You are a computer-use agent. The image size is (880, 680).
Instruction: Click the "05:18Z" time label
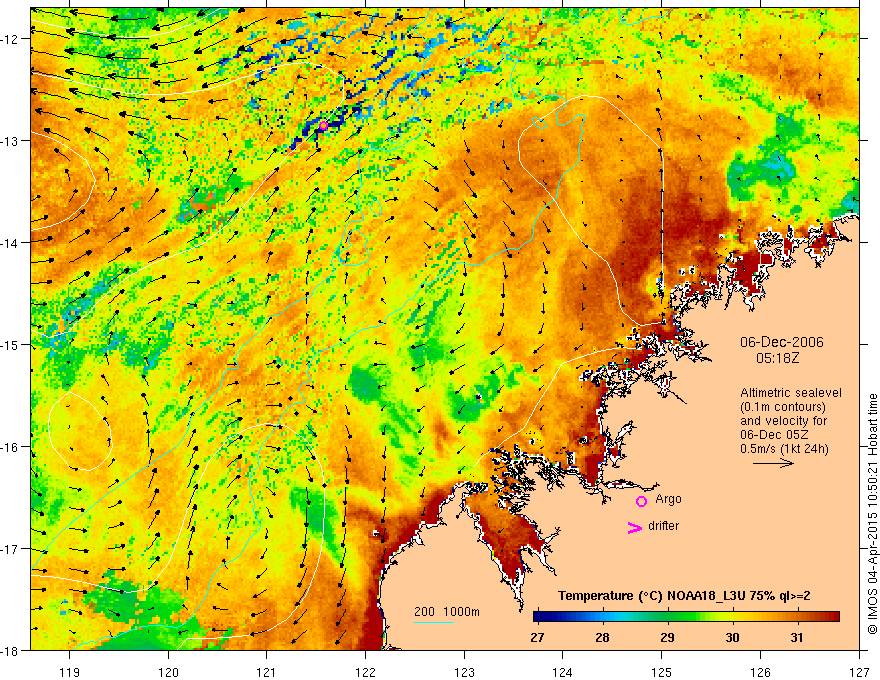click(777, 357)
